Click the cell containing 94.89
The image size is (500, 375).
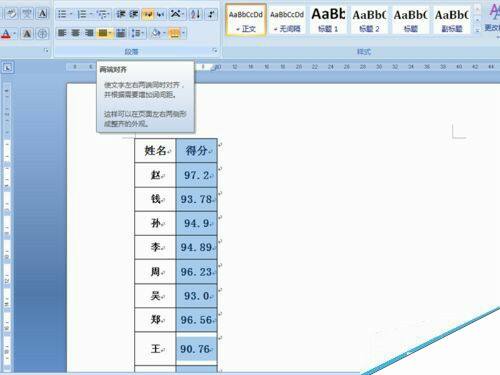pyautogui.click(x=197, y=247)
